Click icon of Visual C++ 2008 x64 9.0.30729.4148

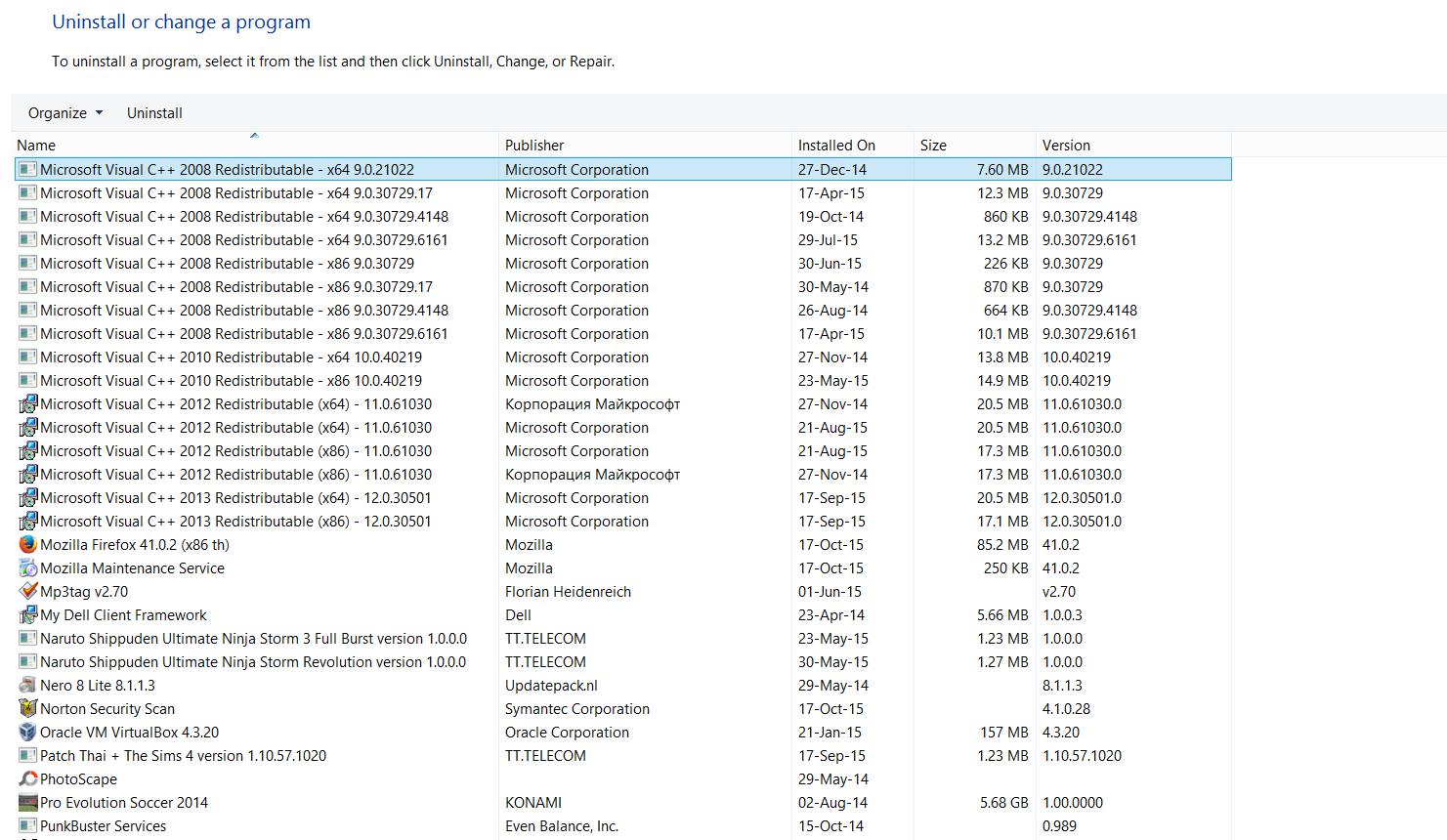pyautogui.click(x=27, y=217)
